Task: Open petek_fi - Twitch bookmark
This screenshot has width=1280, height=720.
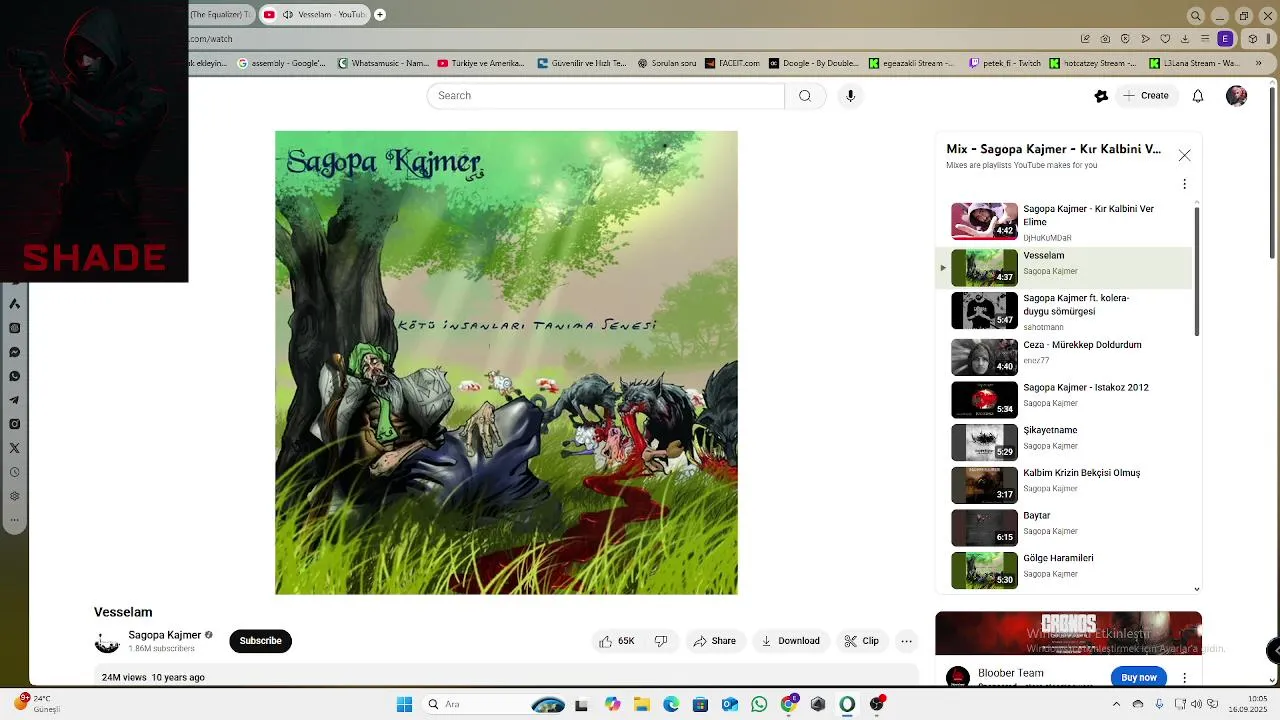Action: (1005, 63)
